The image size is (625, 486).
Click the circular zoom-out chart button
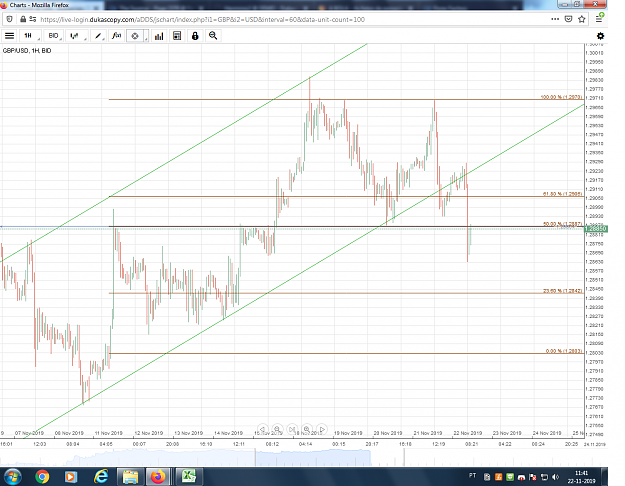click(x=277, y=429)
